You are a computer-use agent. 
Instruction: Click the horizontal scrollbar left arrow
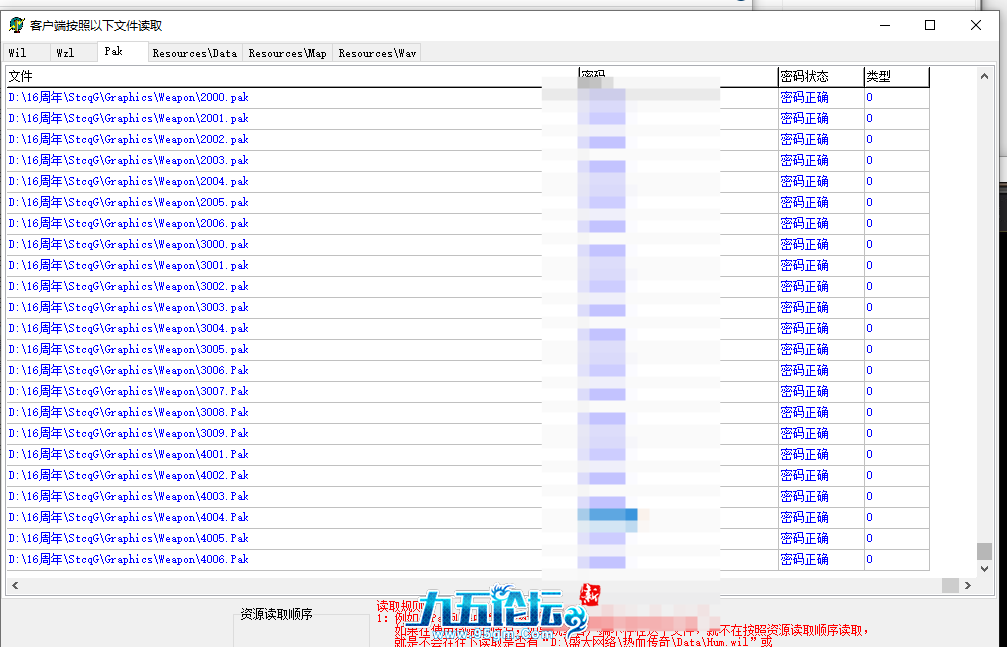point(14,585)
